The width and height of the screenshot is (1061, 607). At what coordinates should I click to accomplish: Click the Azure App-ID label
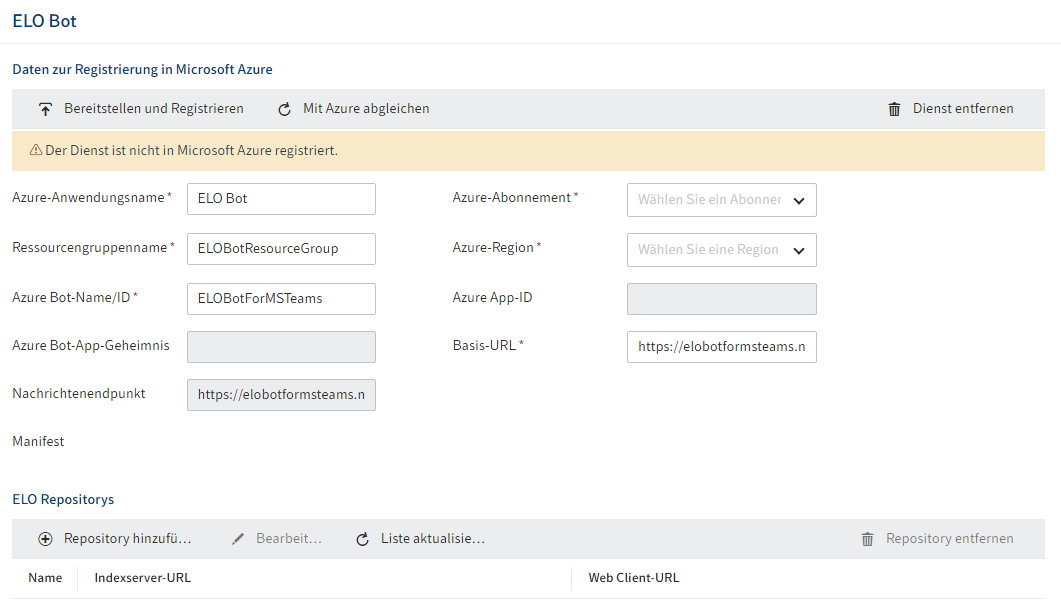493,298
